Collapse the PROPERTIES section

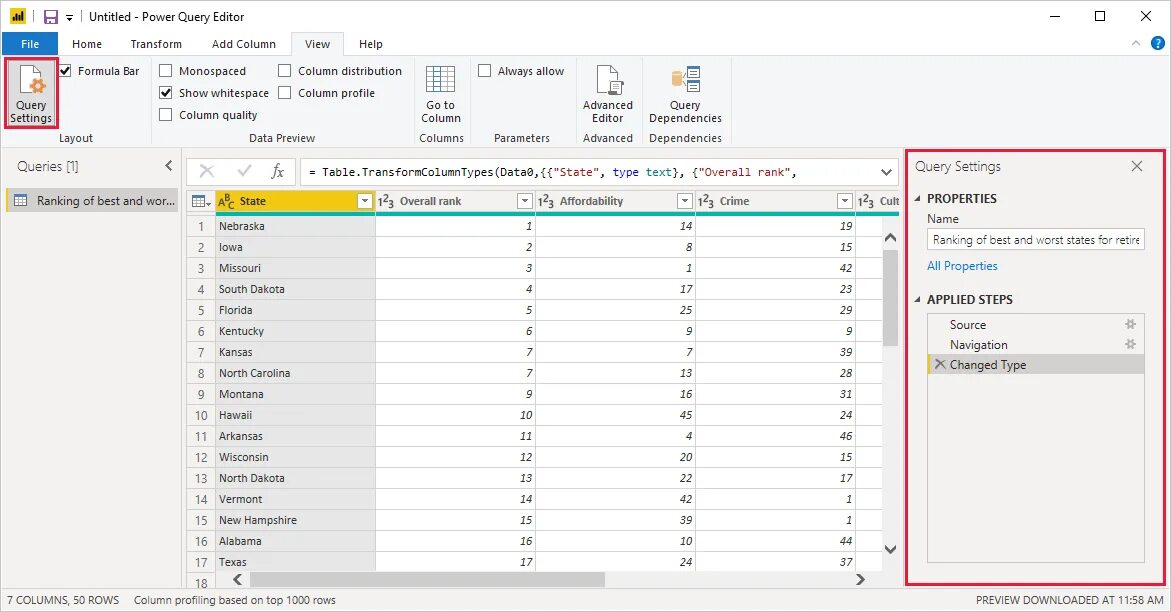918,199
